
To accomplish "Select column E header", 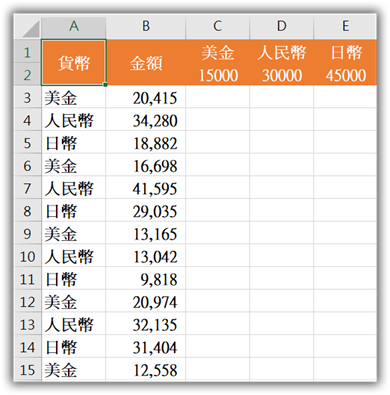I will point(345,27).
